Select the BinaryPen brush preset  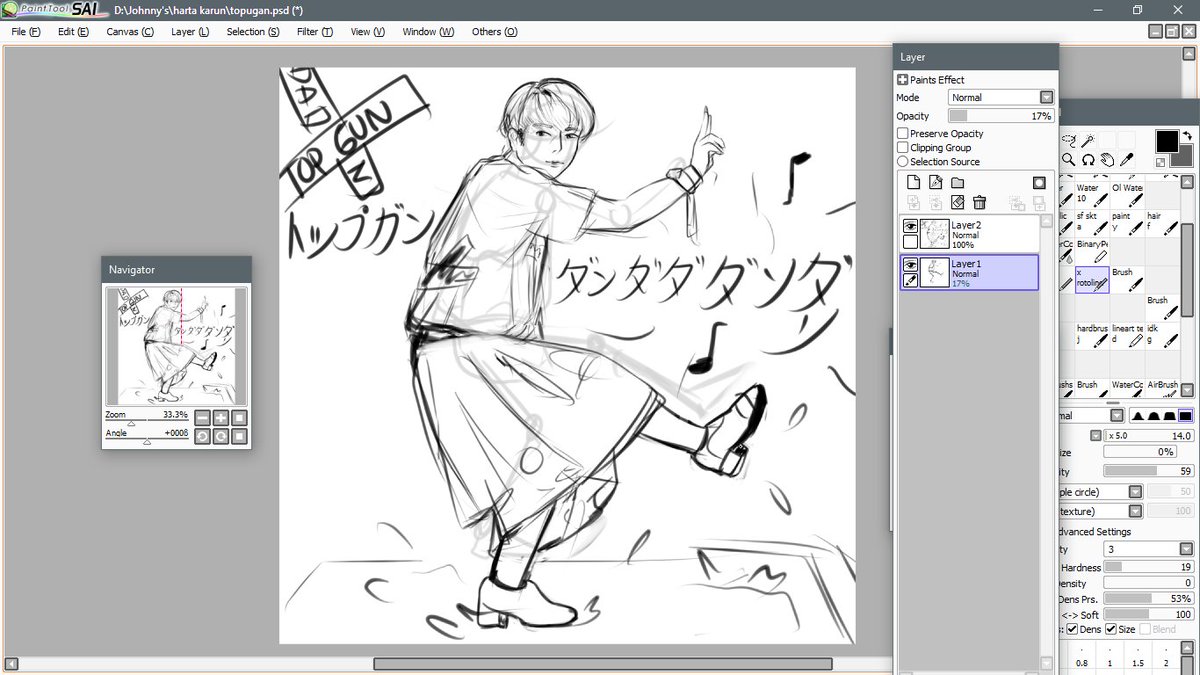[x=1091, y=251]
